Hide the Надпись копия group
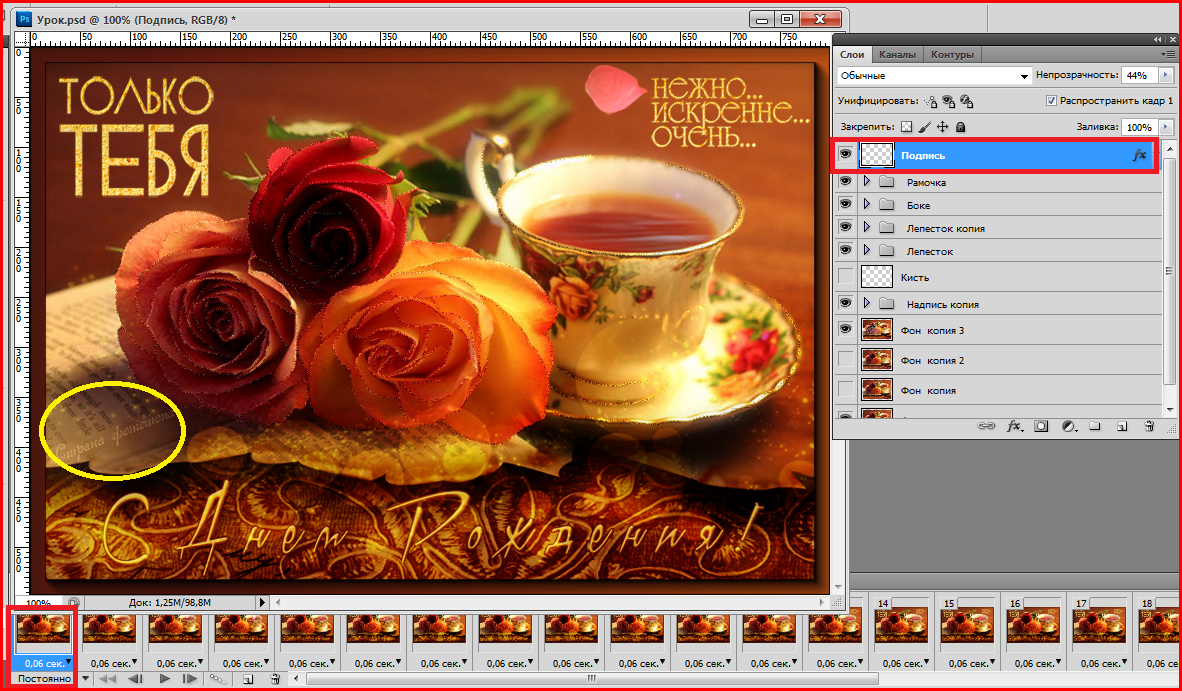 (x=846, y=303)
